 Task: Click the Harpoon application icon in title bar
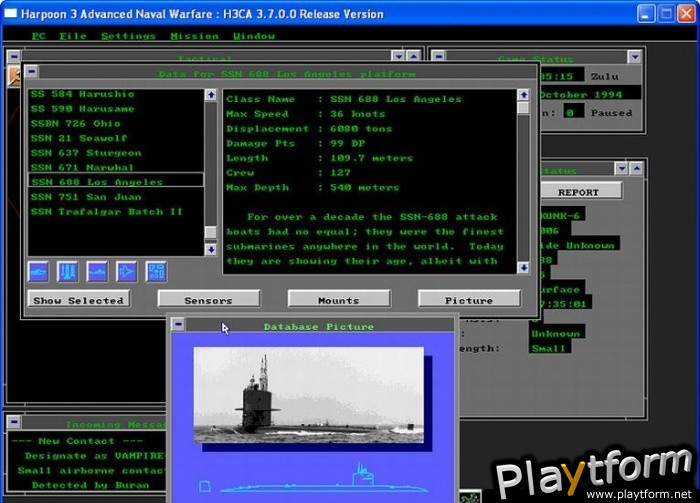[10, 13]
